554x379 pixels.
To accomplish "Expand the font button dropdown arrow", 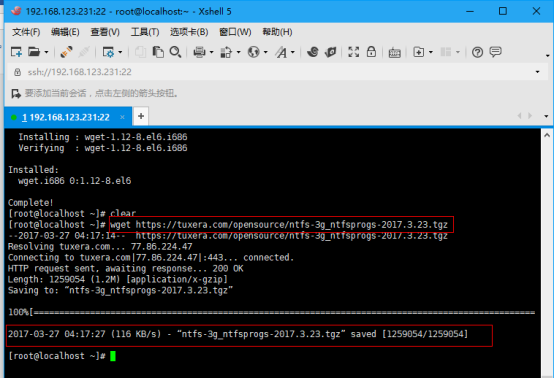I will (293, 52).
